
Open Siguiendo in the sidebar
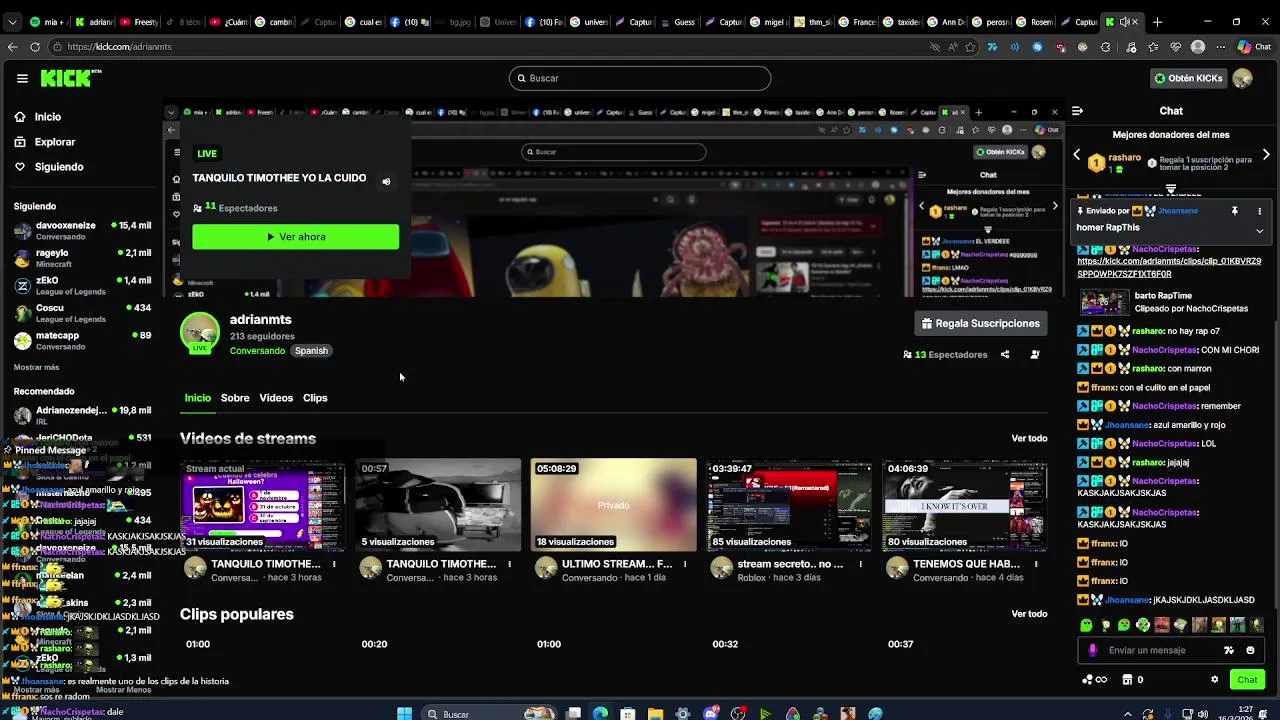pos(58,167)
